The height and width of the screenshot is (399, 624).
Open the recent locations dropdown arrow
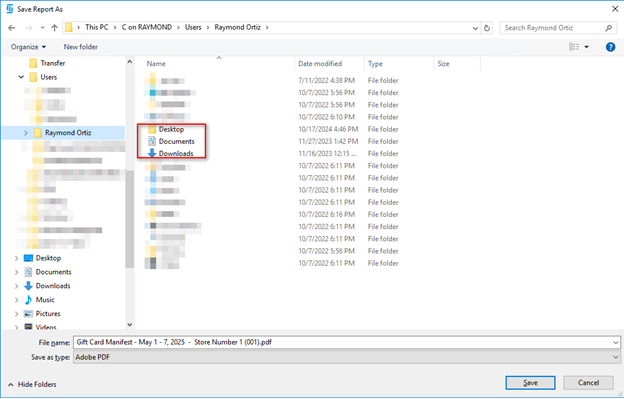pyautogui.click(x=43, y=28)
